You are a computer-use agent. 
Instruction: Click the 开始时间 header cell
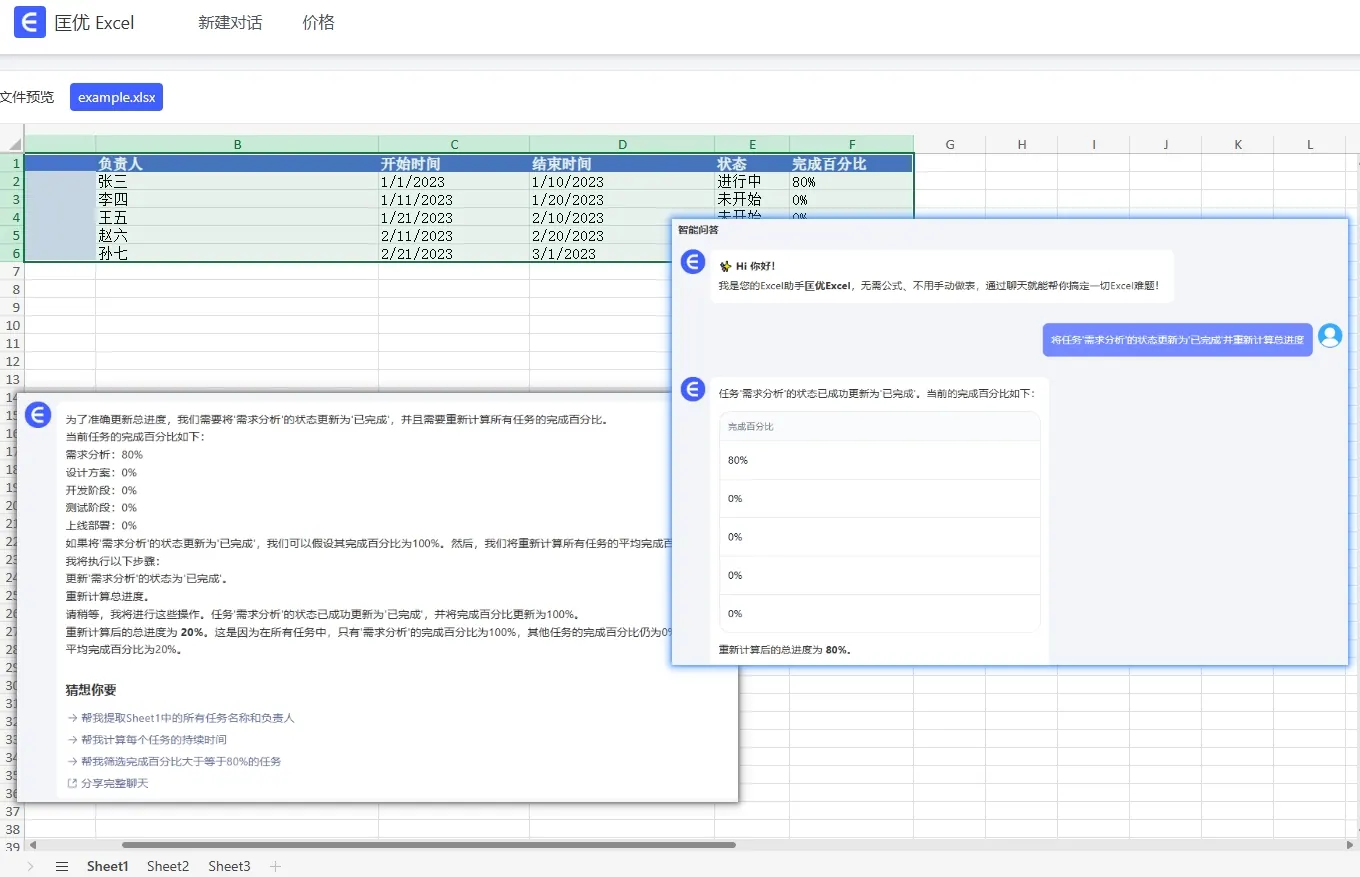pyautogui.click(x=454, y=163)
